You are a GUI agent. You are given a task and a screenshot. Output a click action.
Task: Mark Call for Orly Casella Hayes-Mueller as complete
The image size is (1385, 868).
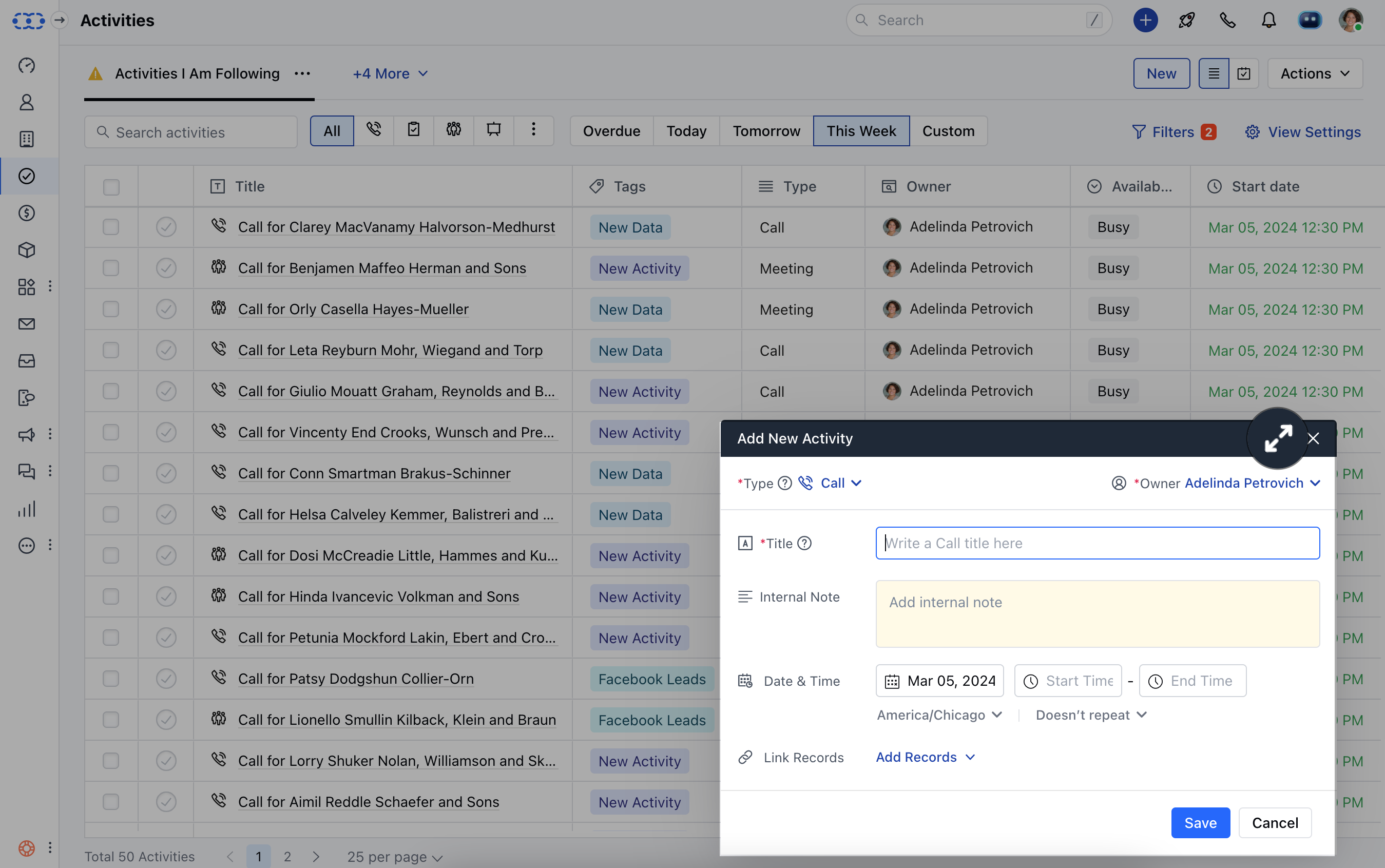(165, 309)
